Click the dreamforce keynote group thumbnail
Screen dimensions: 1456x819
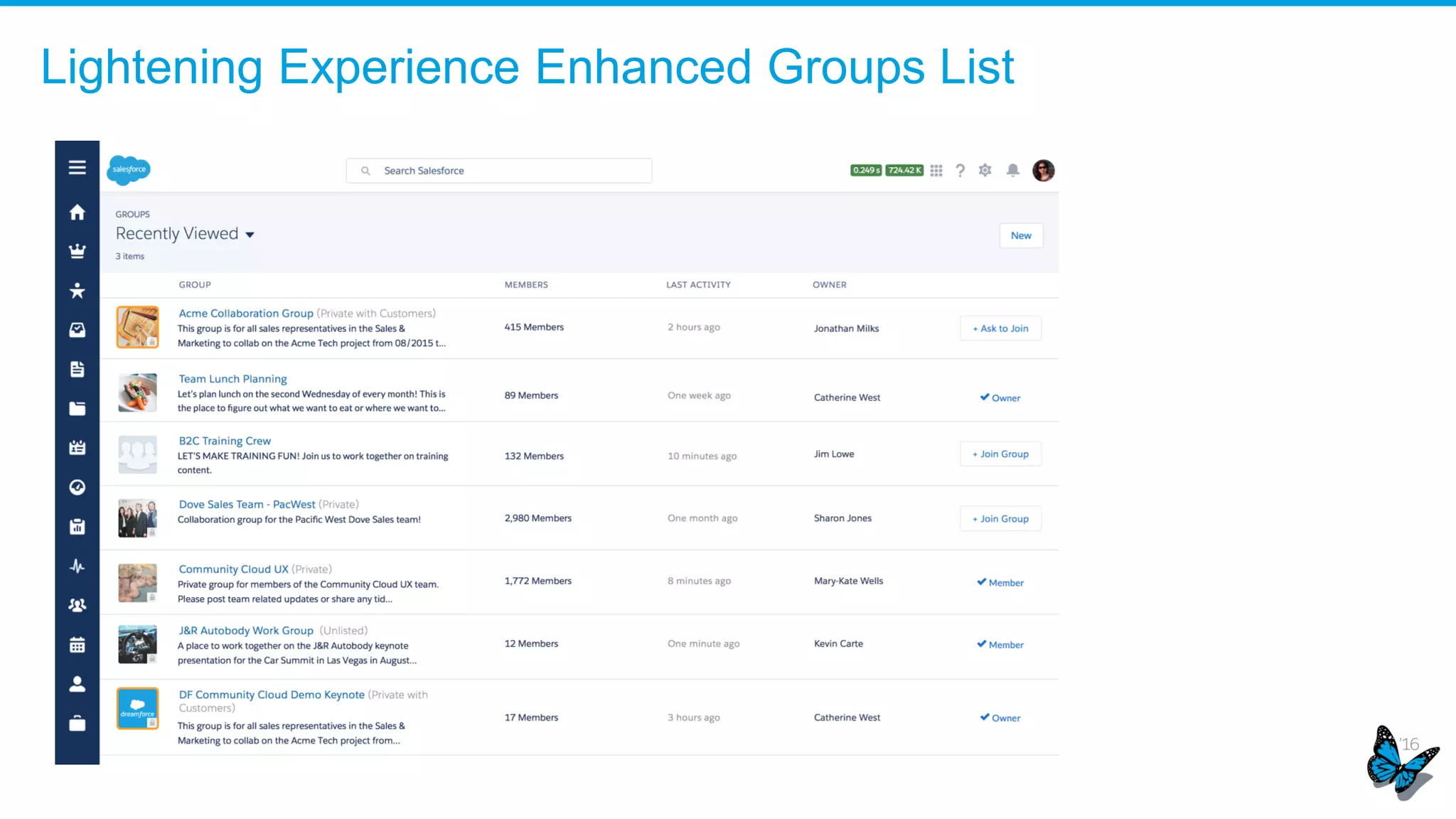click(x=137, y=708)
